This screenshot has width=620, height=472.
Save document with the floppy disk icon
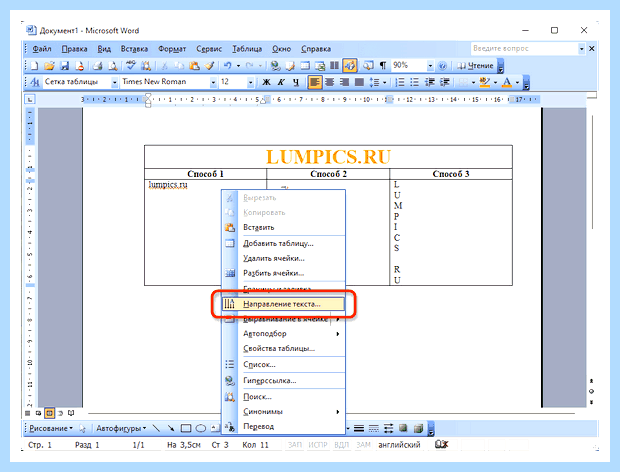point(64,66)
